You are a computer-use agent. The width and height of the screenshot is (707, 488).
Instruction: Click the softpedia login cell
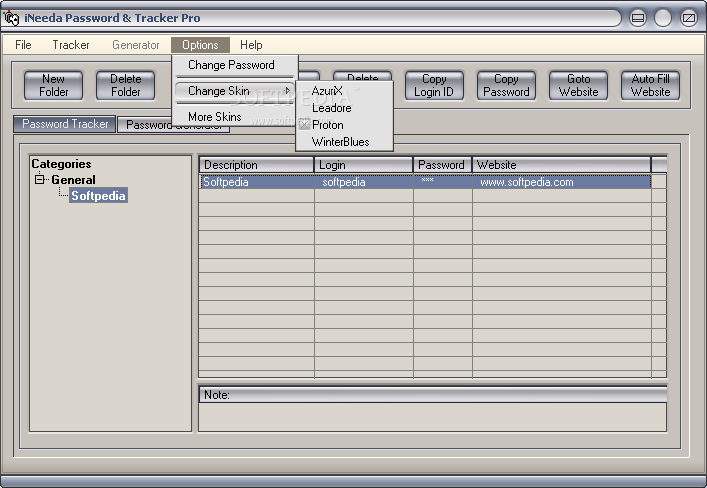(x=364, y=182)
